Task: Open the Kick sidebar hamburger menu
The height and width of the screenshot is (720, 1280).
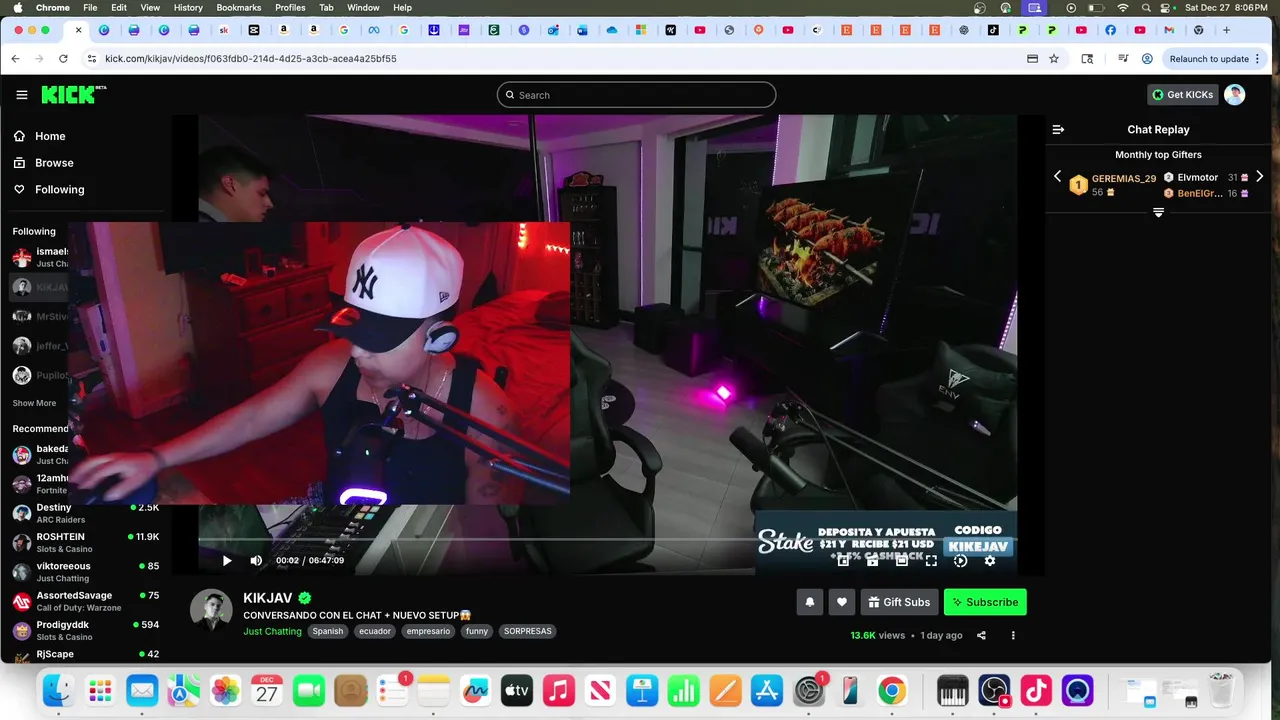Action: pyautogui.click(x=22, y=95)
